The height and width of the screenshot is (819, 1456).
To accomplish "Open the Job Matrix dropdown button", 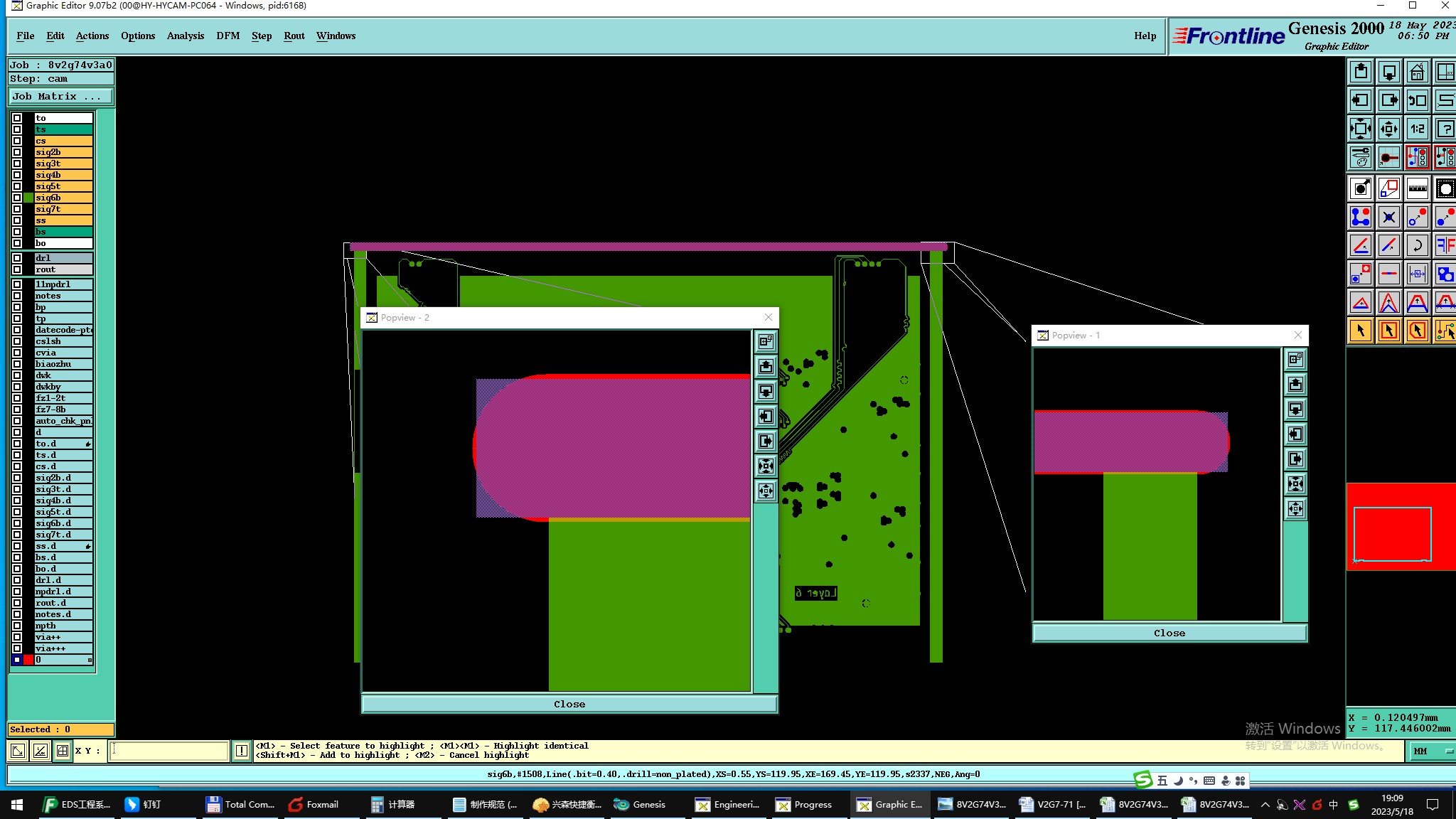I will point(60,97).
